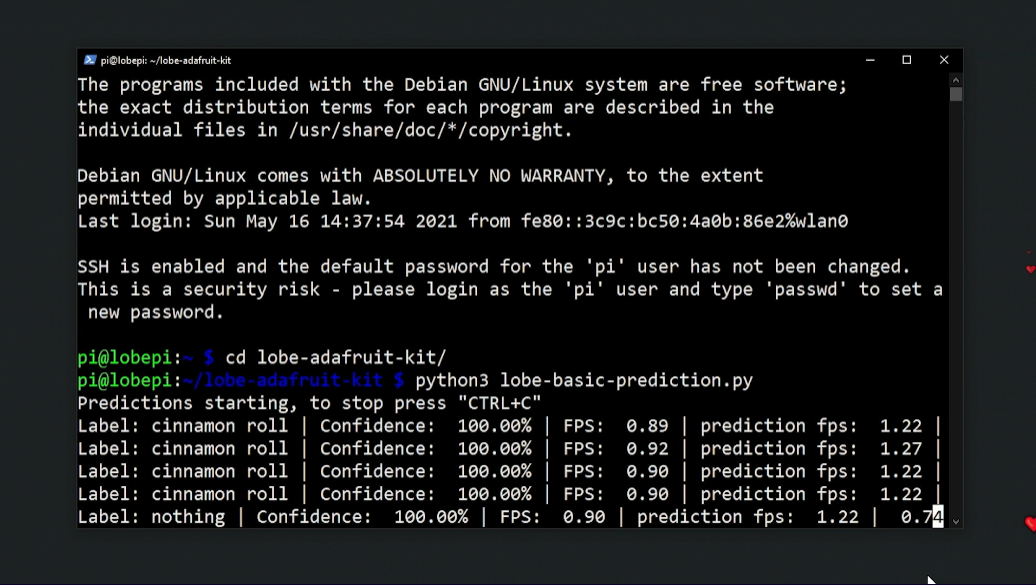Click the small red heart at the right edge
Image resolution: width=1036 pixels, height=585 pixels.
pyautogui.click(x=1030, y=269)
